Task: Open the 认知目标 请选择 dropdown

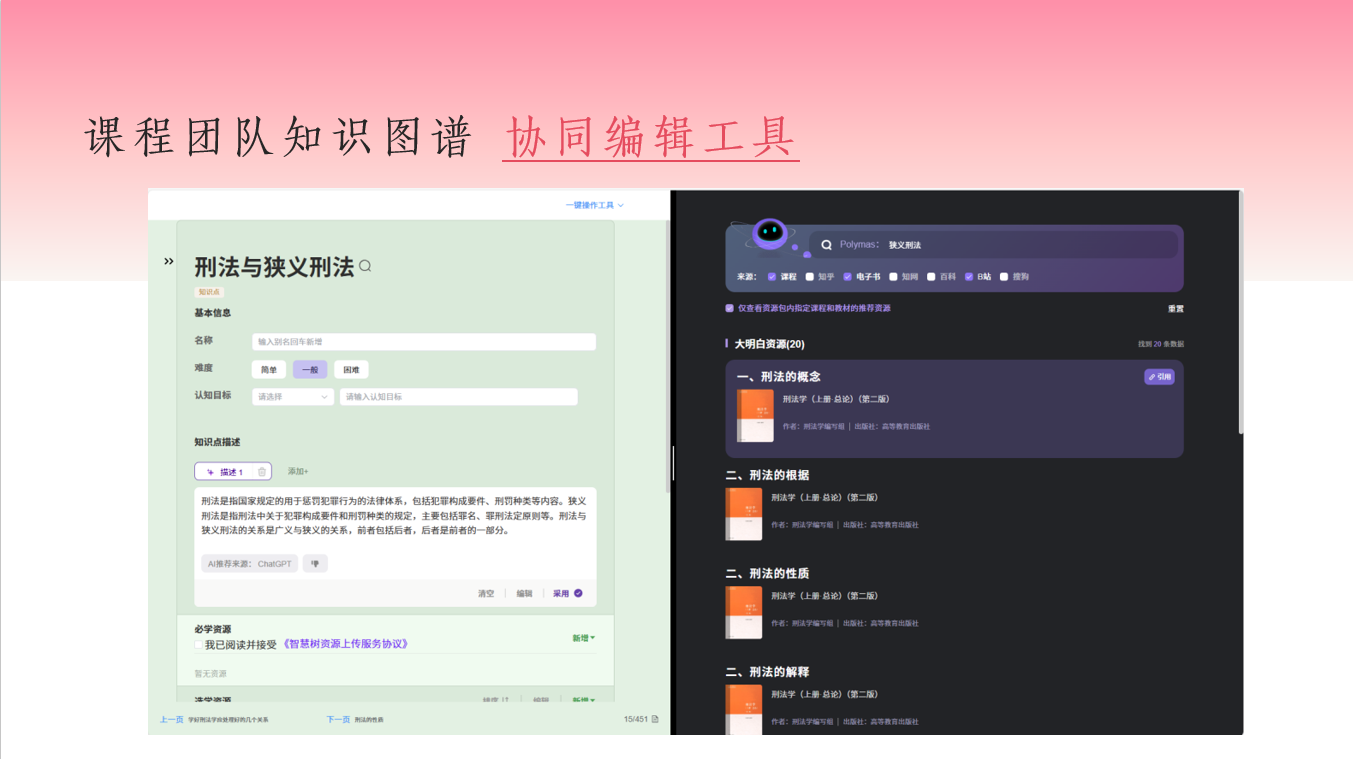Action: [x=293, y=397]
